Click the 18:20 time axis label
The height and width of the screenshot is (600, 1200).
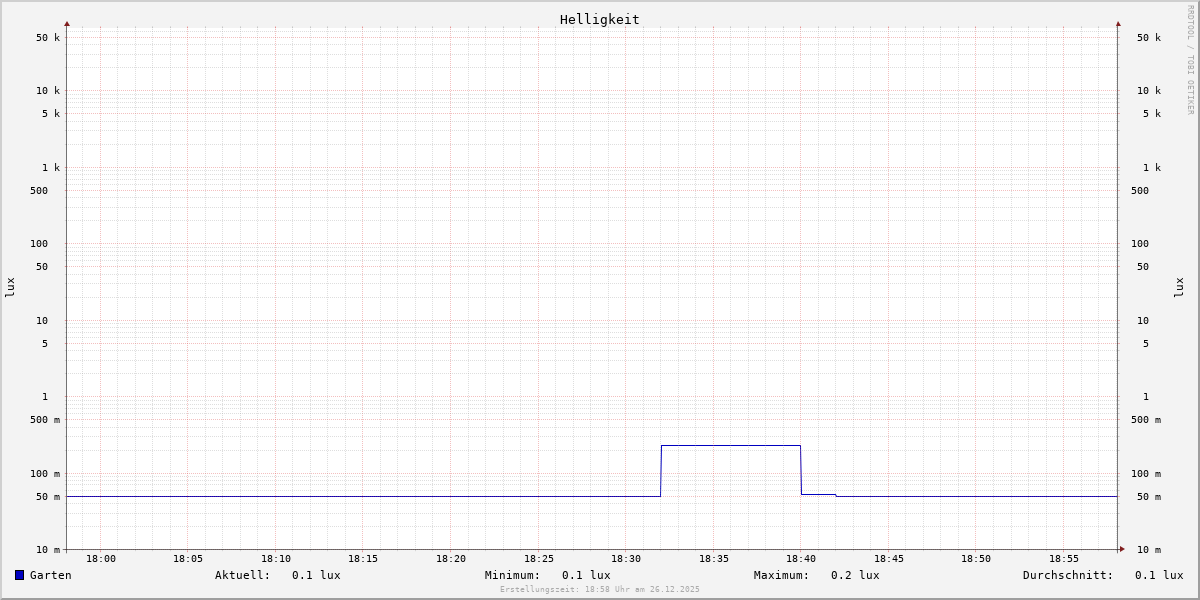coord(451,559)
